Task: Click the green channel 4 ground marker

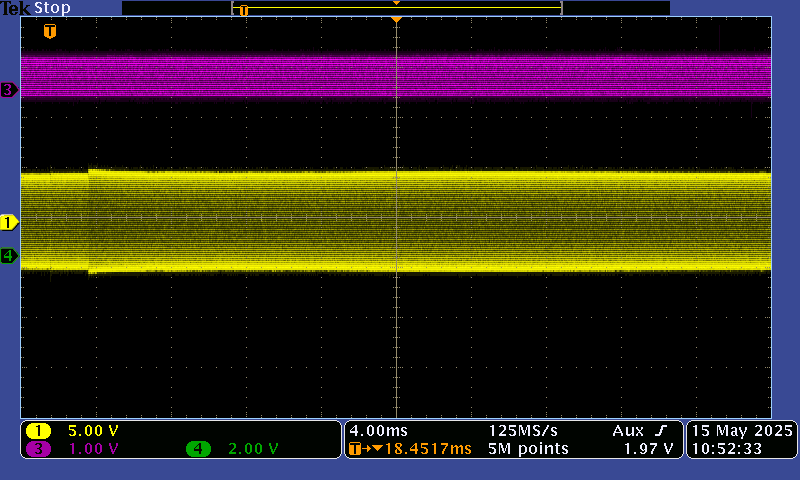Action: tap(9, 256)
